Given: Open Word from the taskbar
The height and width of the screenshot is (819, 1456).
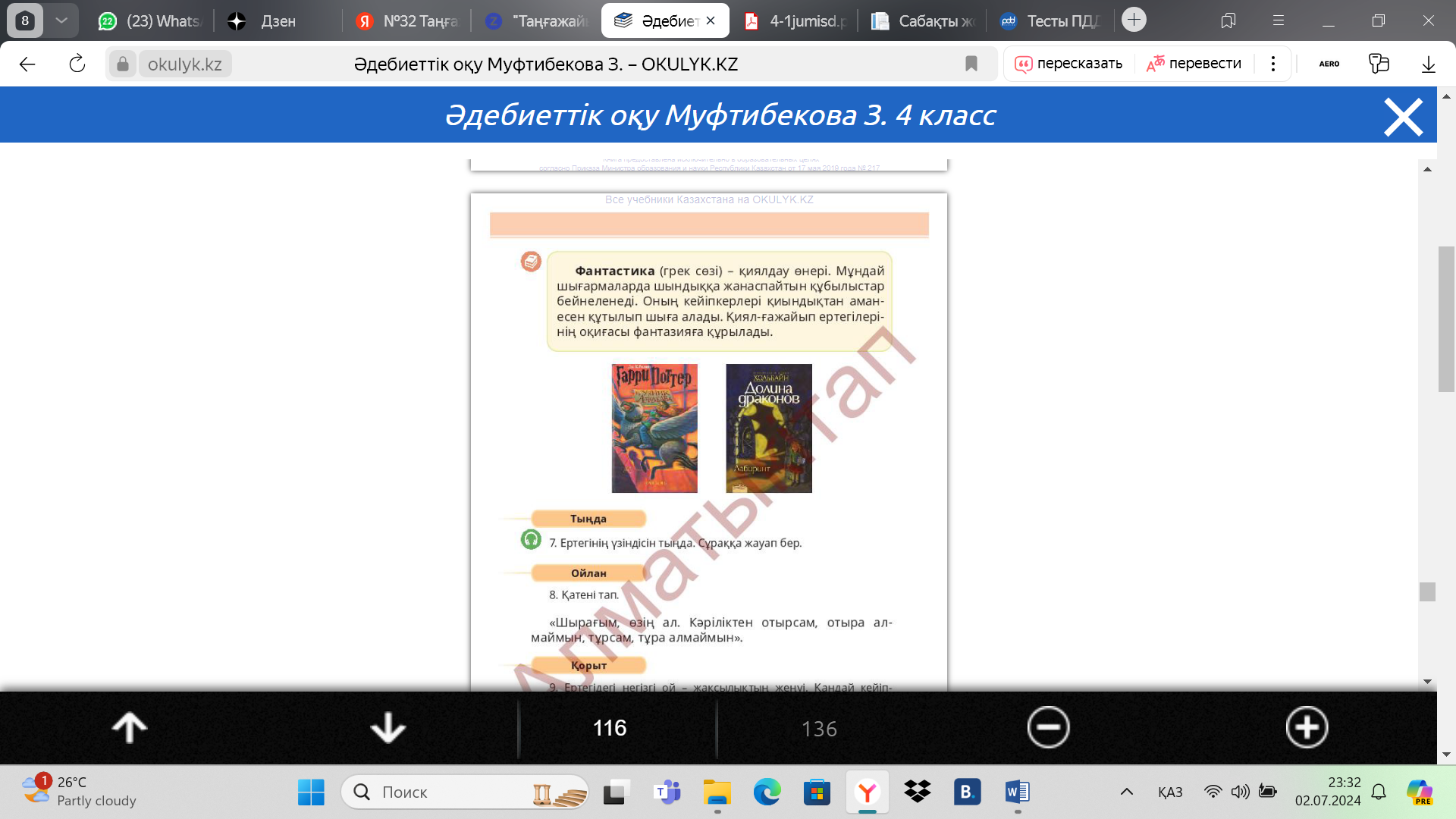Looking at the screenshot, I should click(x=1017, y=792).
